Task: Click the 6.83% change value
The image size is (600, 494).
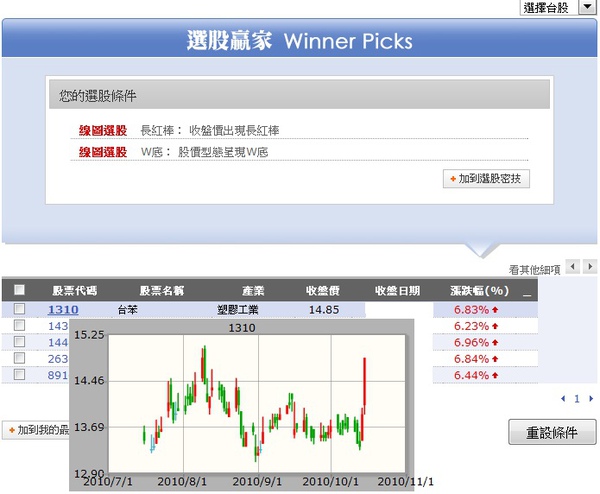Action: coord(471,310)
